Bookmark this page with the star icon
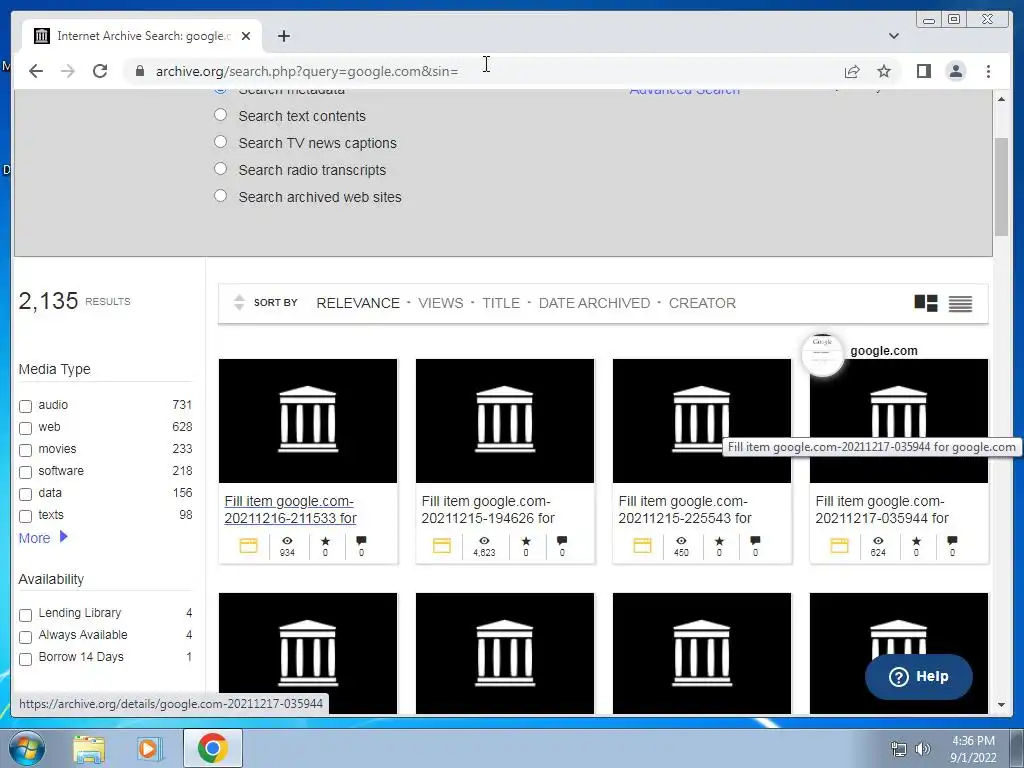Screen dimensions: 1024x768 [x=884, y=71]
